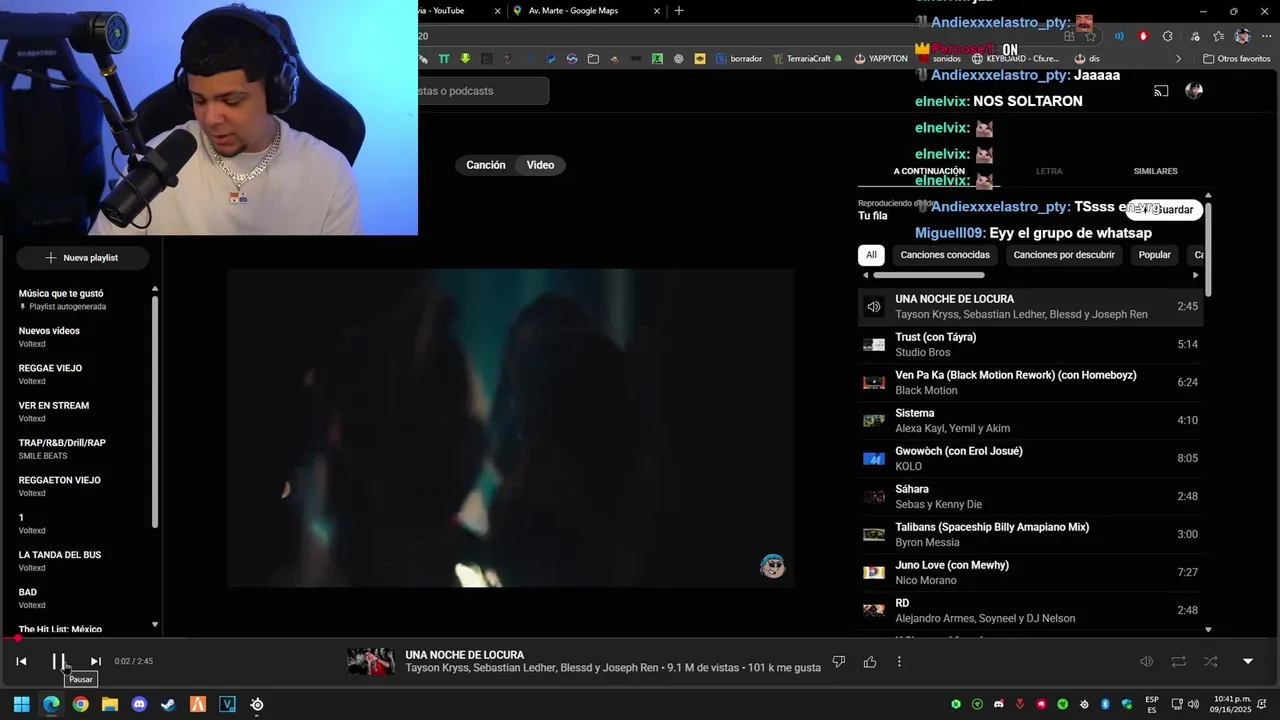
Task: Pause the current song
Action: click(59, 661)
